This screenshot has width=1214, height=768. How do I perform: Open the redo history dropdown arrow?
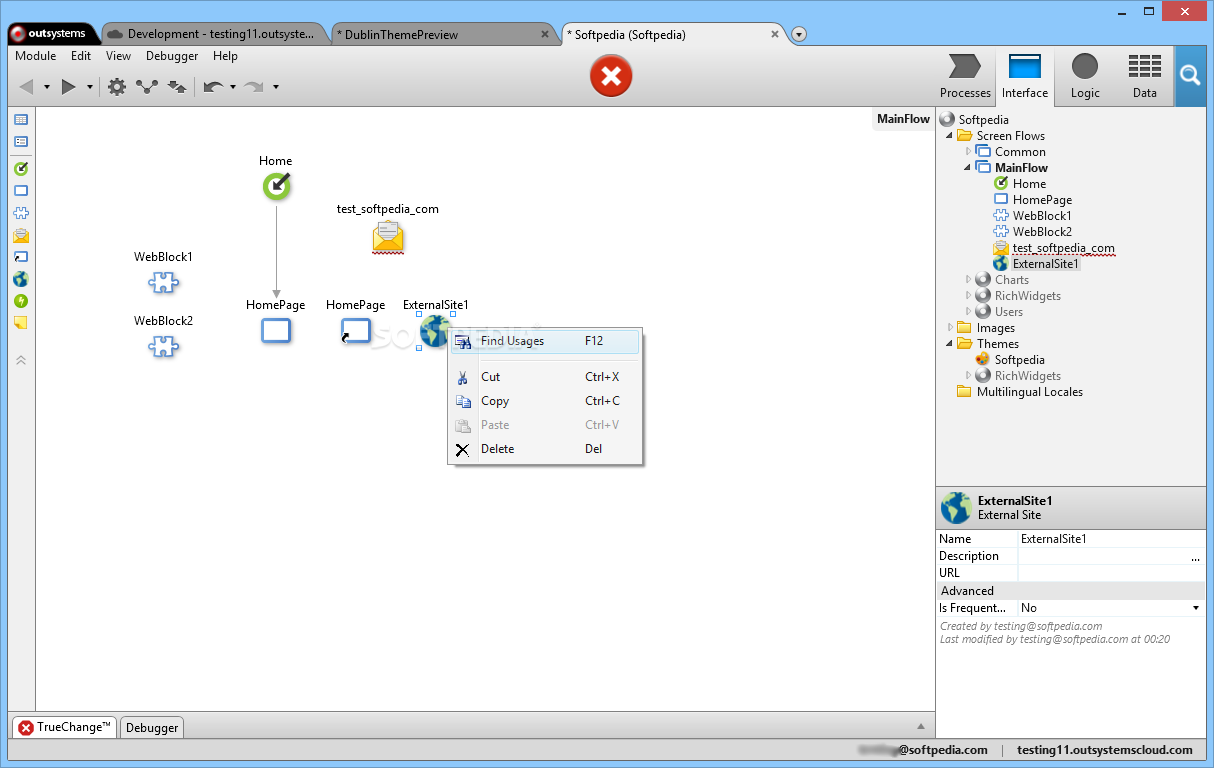275,87
